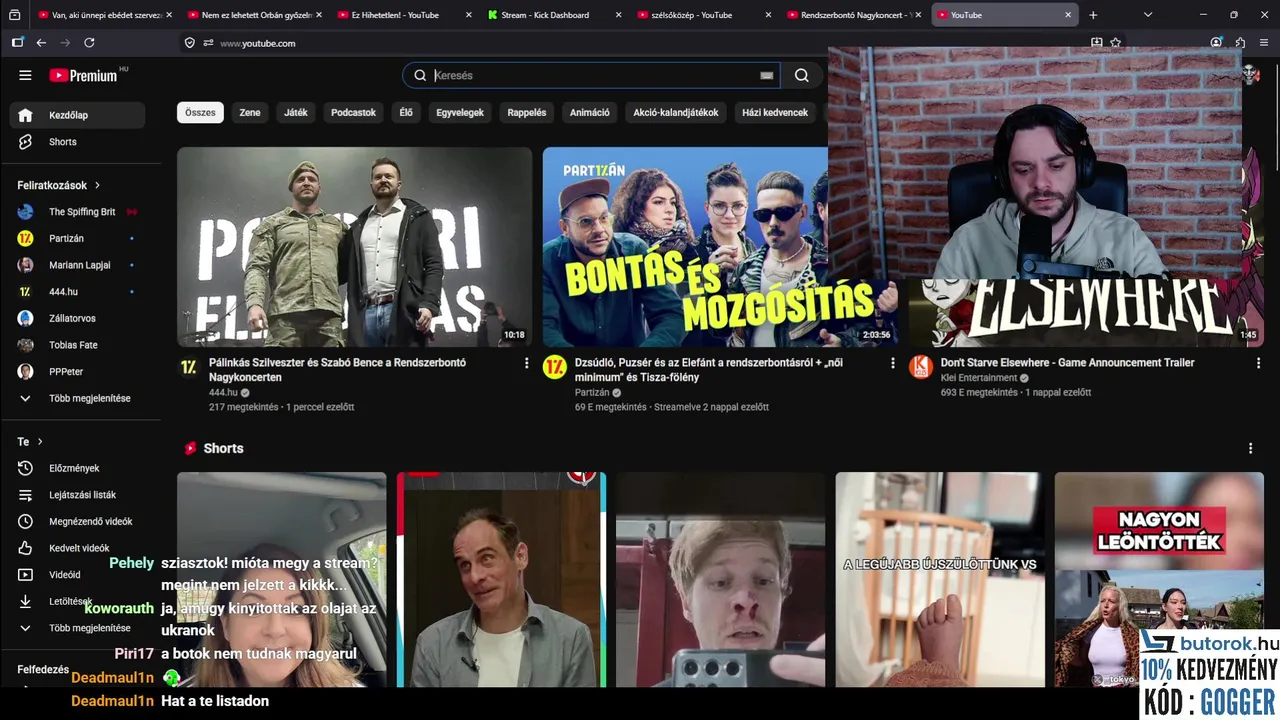Screen dimensions: 1280x720
Task: Click the Klei Entertainment channel avatar
Action: [x=920, y=367]
